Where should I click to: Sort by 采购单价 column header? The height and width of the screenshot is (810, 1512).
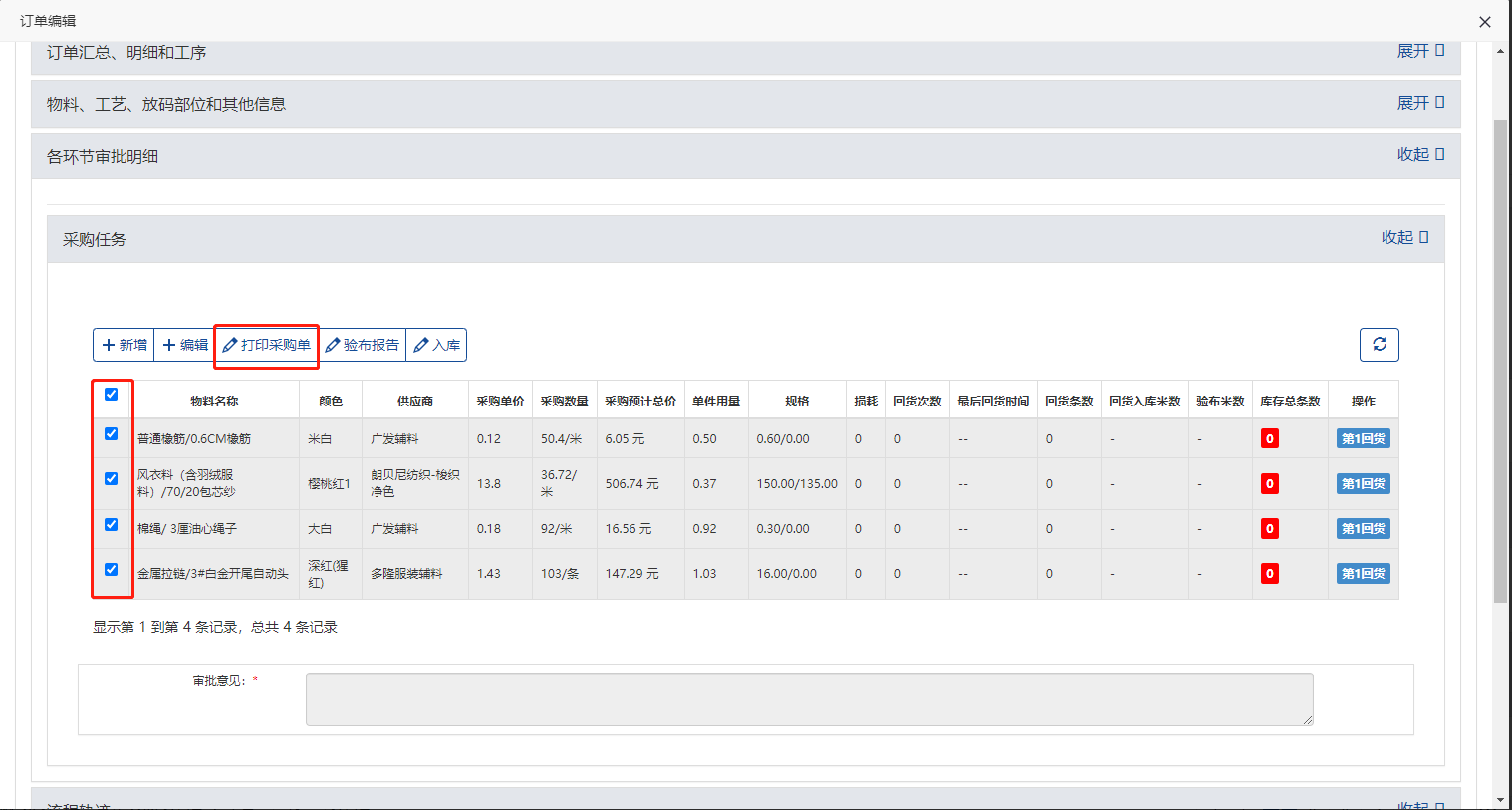click(500, 402)
